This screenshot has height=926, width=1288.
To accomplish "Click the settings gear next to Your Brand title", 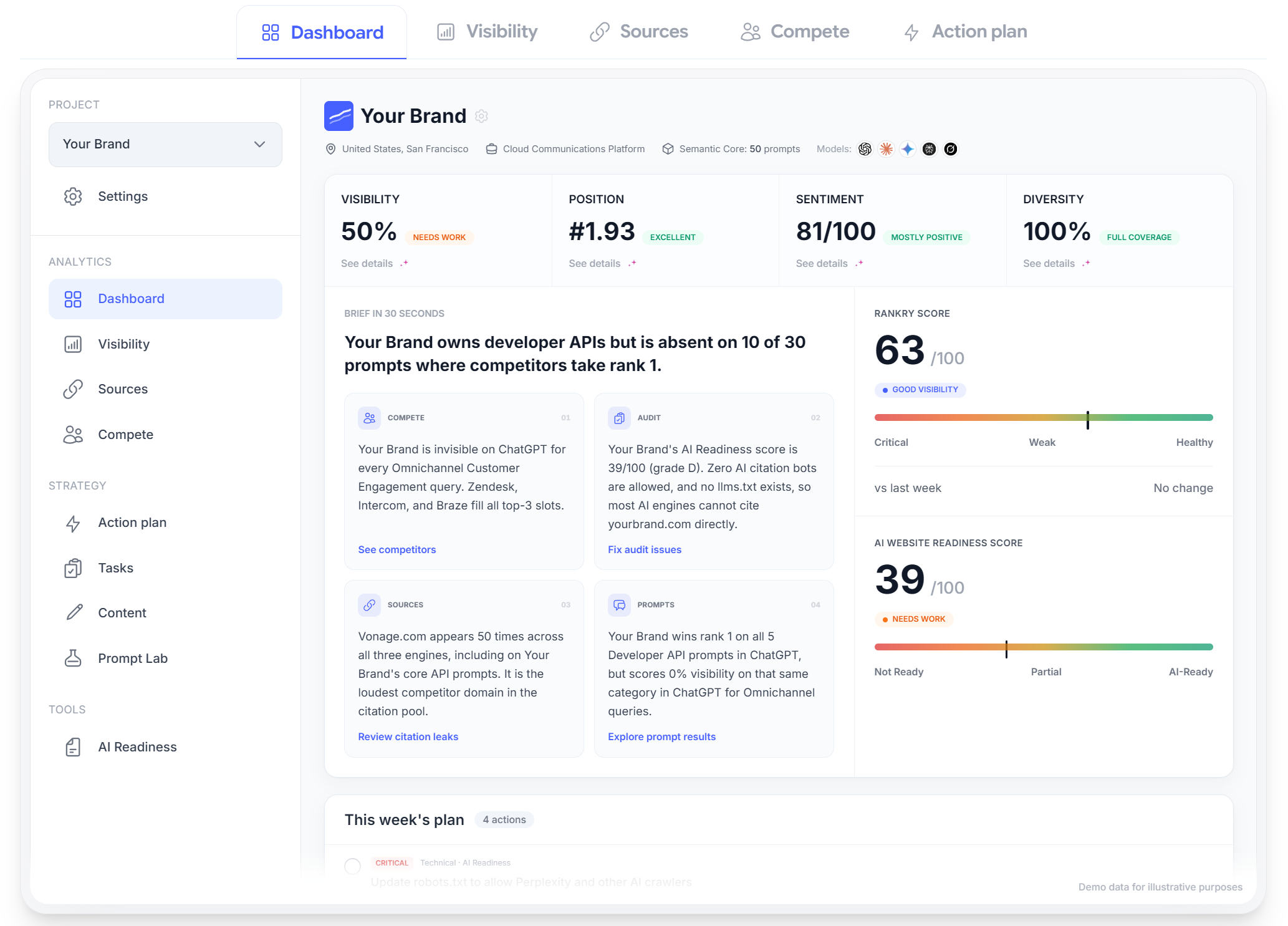I will coord(481,116).
